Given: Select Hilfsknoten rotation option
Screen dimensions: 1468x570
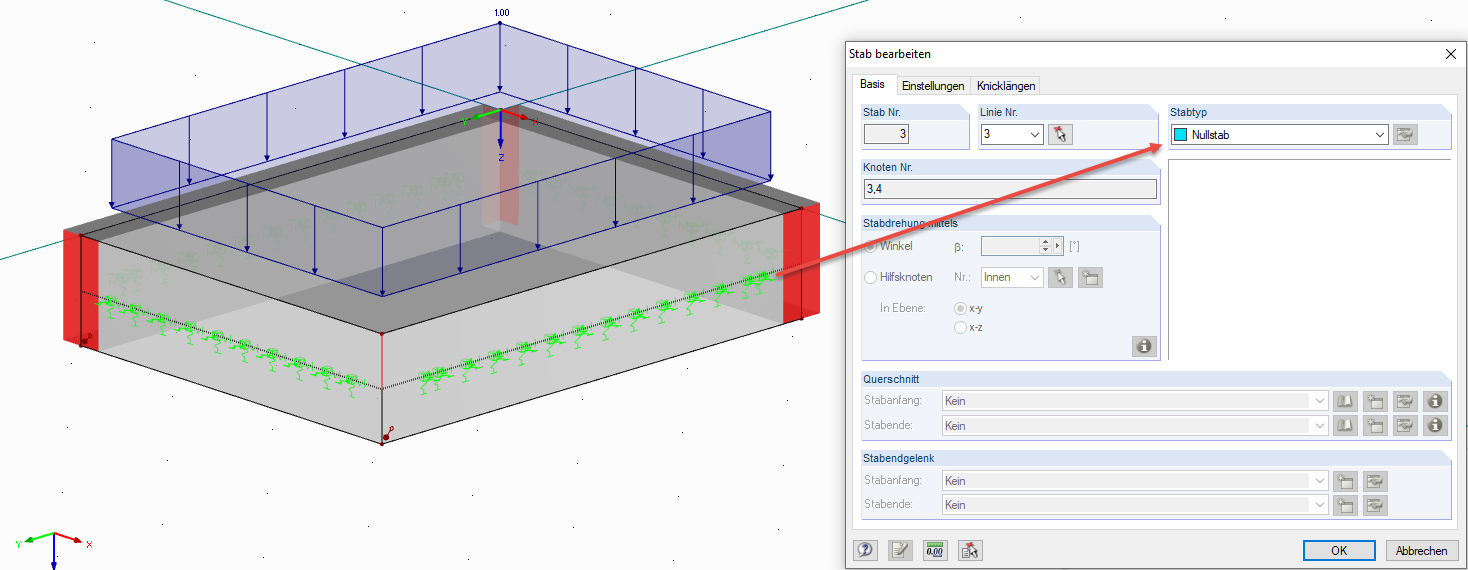Looking at the screenshot, I should click(x=871, y=277).
